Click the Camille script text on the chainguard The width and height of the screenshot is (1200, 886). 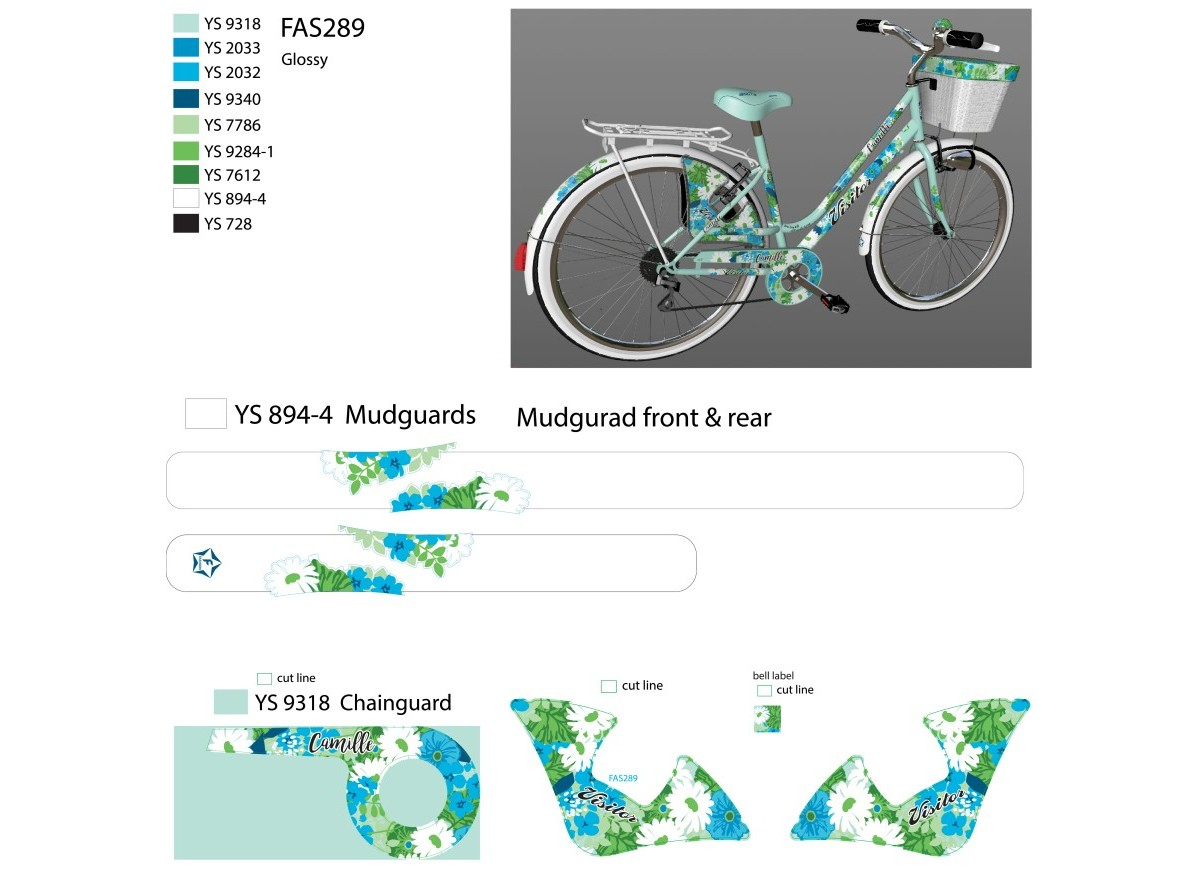pos(343,742)
